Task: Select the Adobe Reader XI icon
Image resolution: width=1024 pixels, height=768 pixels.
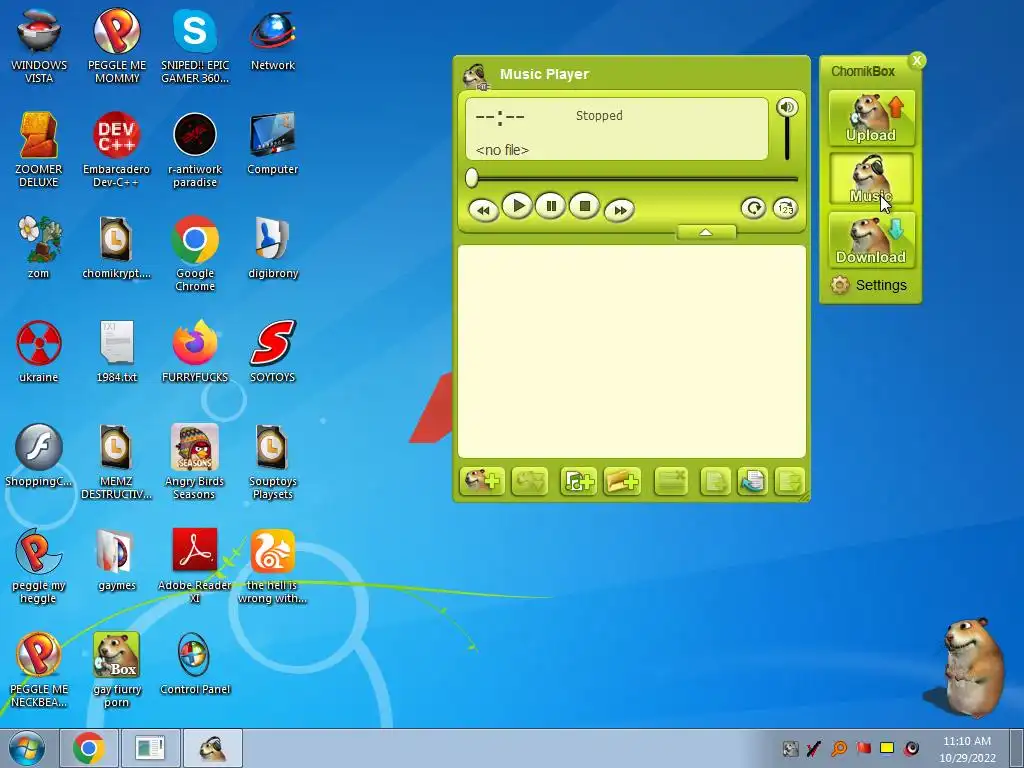Action: (x=195, y=567)
